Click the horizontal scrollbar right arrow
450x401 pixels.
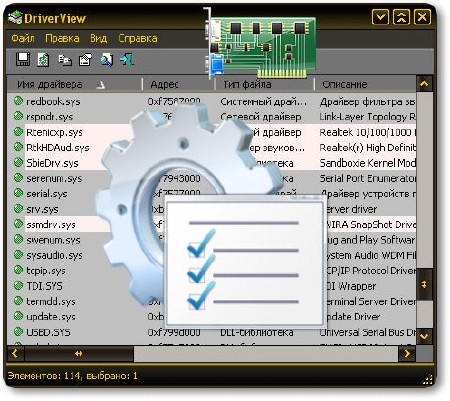[x=407, y=354]
